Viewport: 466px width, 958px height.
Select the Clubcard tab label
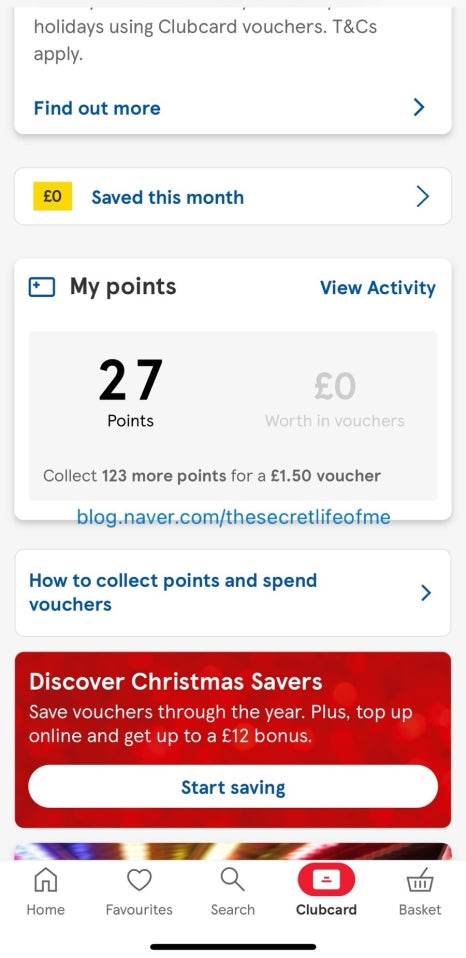(x=326, y=910)
